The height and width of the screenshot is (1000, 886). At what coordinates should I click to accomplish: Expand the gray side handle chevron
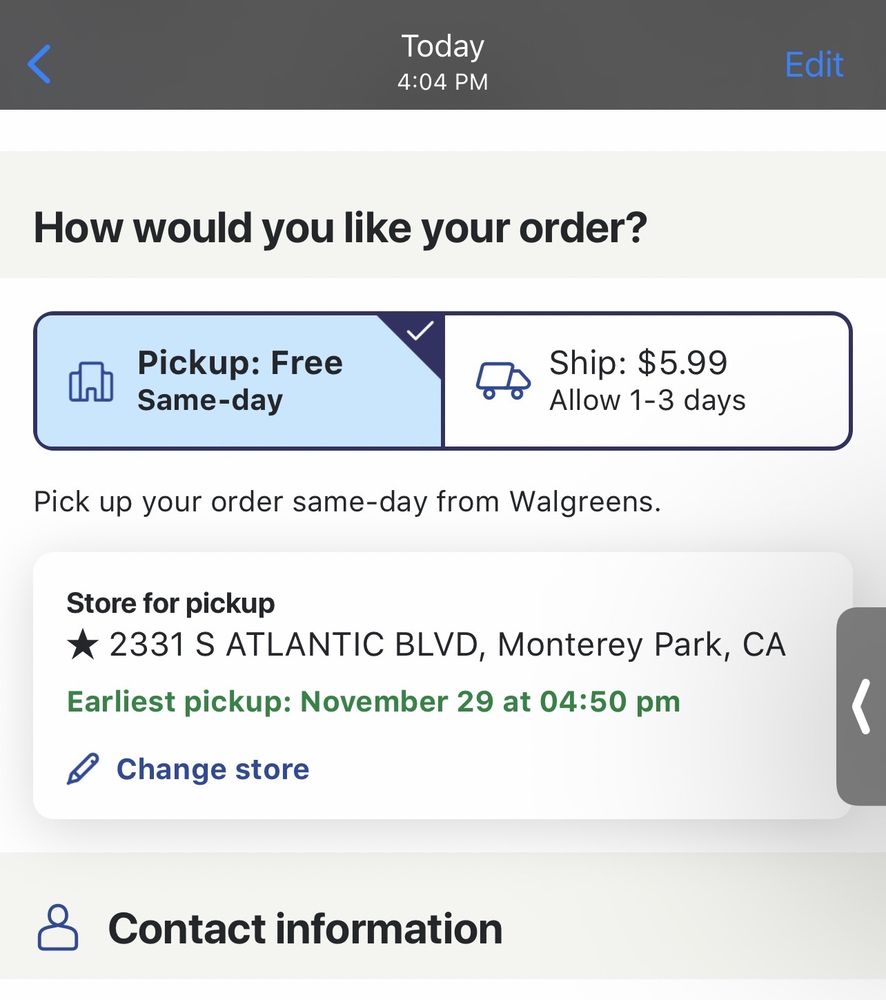coord(861,706)
